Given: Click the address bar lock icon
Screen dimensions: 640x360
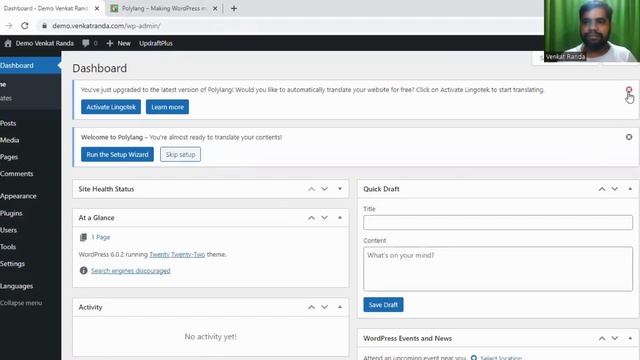Looking at the screenshot, I should (44, 26).
